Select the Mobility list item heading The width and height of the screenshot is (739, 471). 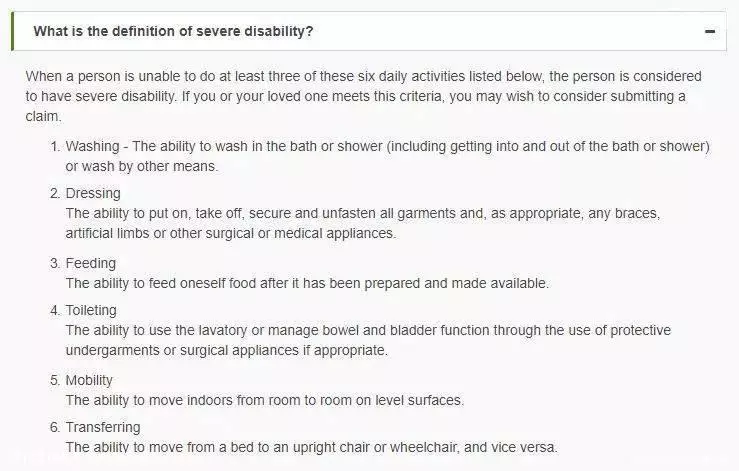[x=89, y=380]
